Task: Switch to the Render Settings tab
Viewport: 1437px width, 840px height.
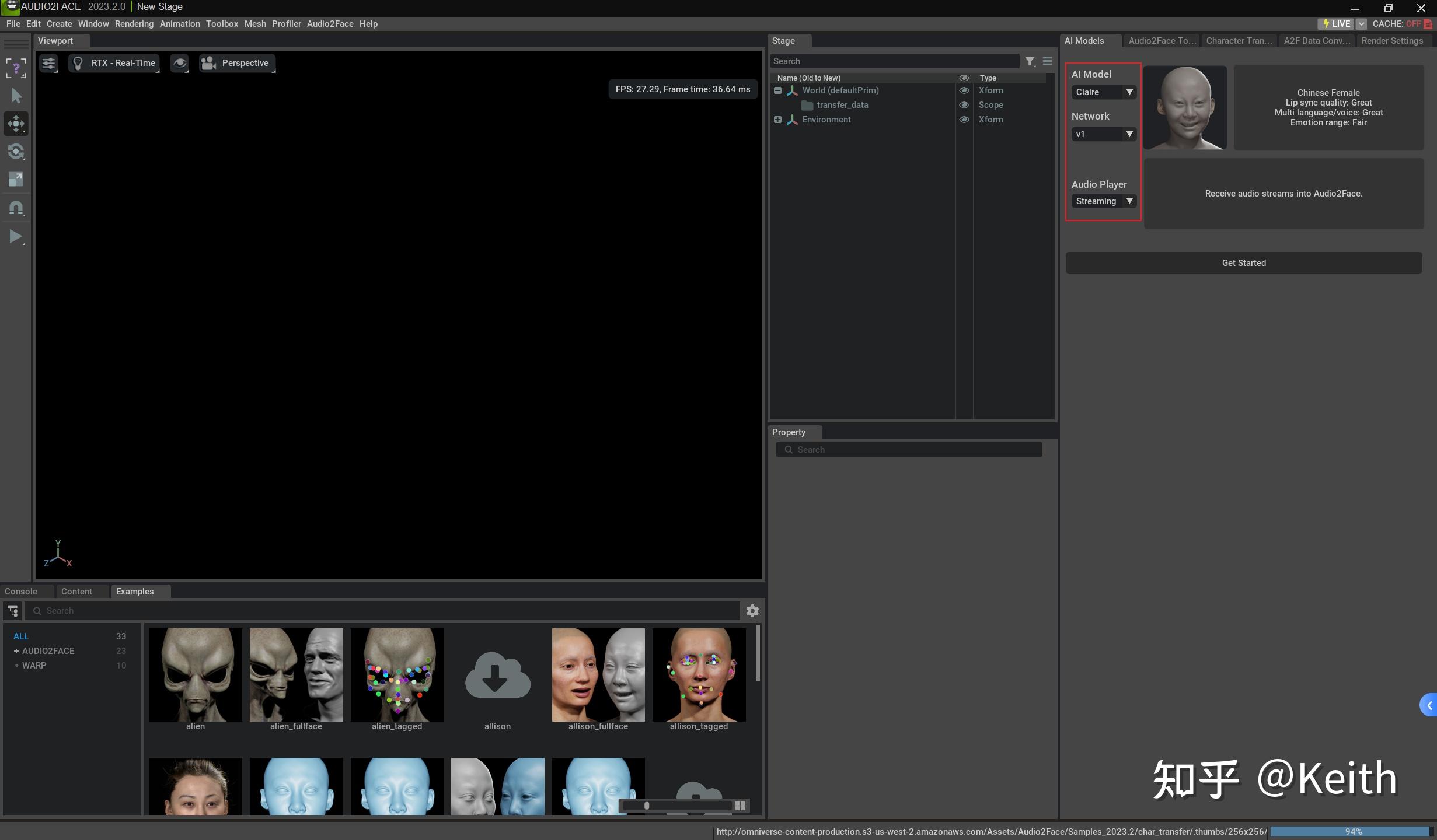Action: click(1391, 41)
